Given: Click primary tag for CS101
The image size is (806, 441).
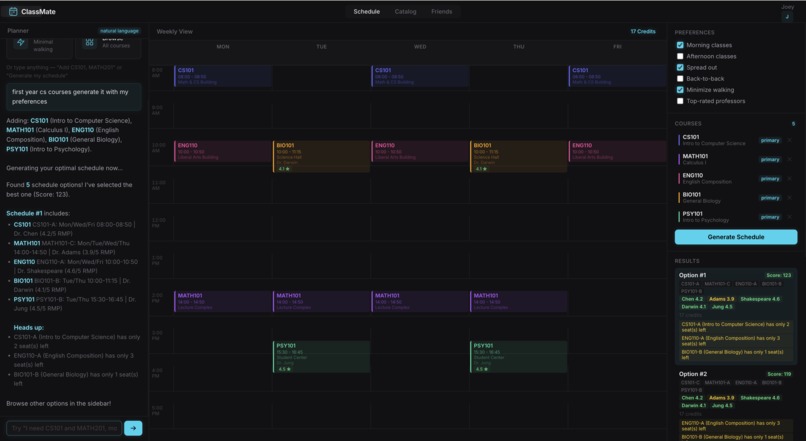Looking at the screenshot, I should 770,140.
